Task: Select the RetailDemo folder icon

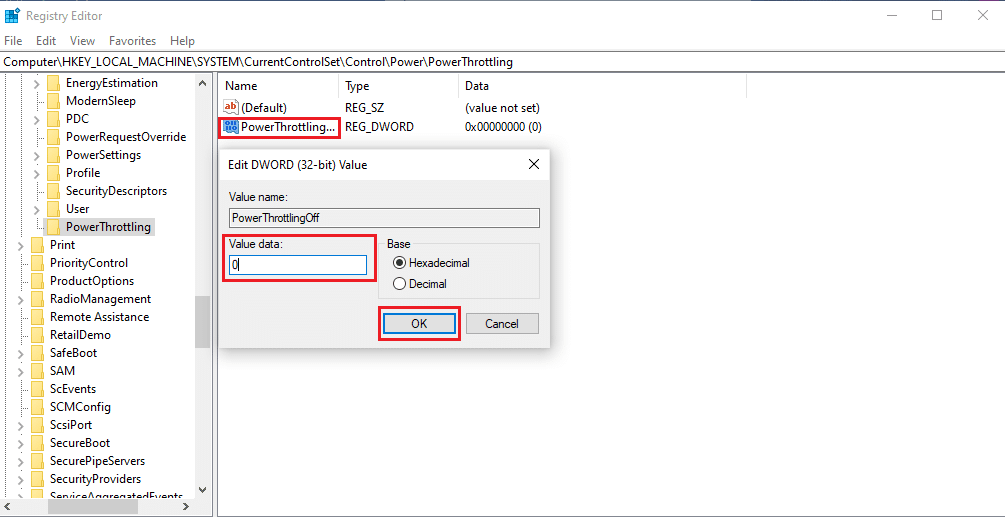Action: click(38, 334)
